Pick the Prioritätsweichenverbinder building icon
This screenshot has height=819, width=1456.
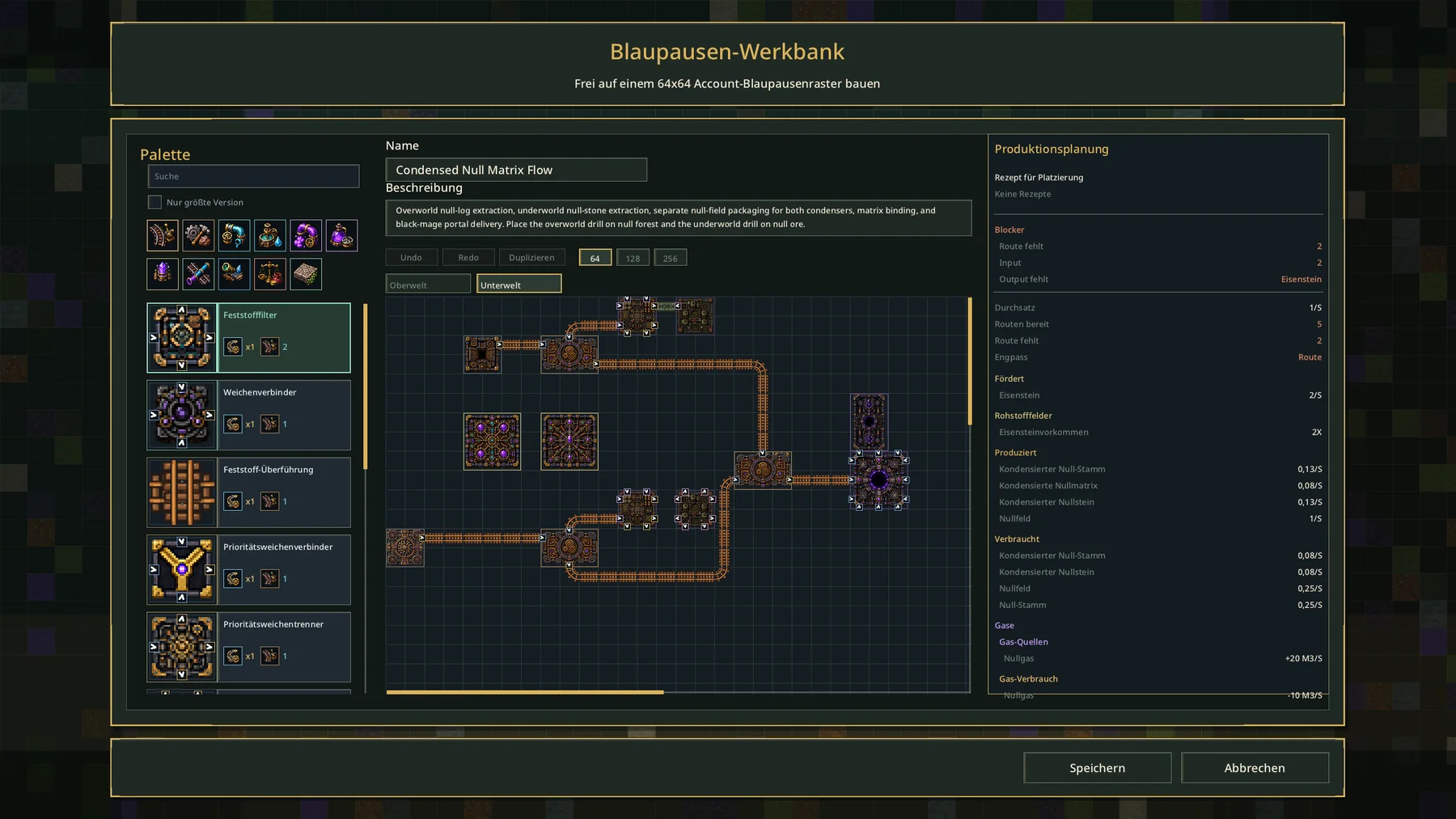point(182,570)
